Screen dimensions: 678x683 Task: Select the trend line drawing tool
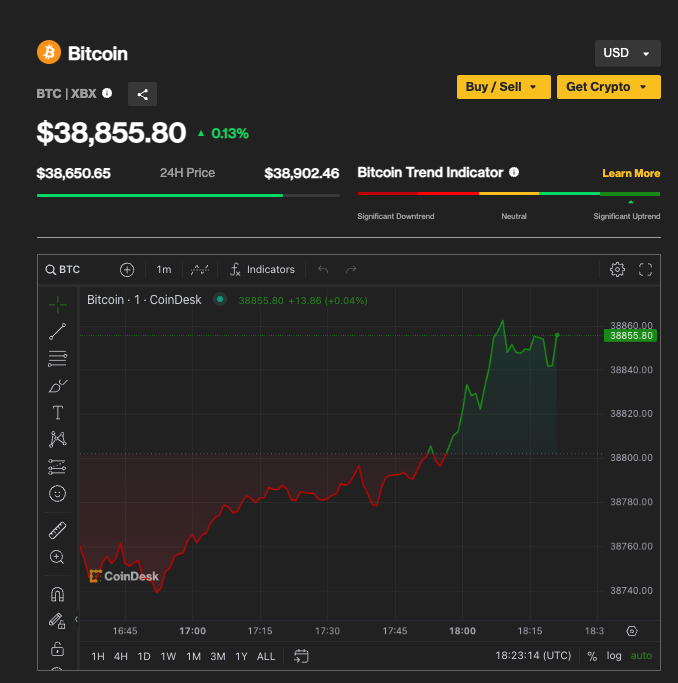(57, 331)
